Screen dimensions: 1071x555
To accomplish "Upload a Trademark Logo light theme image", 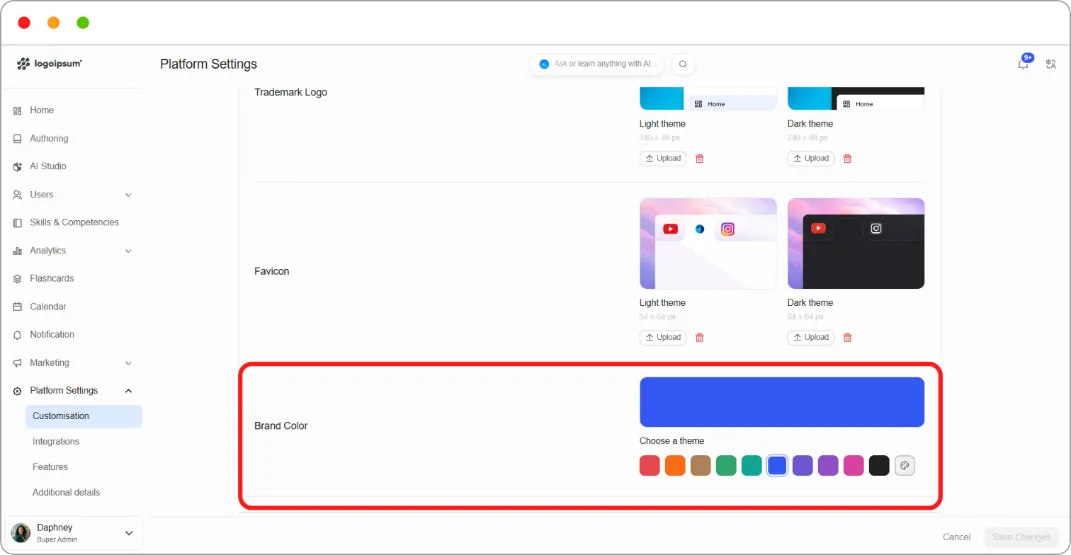I will (663, 158).
